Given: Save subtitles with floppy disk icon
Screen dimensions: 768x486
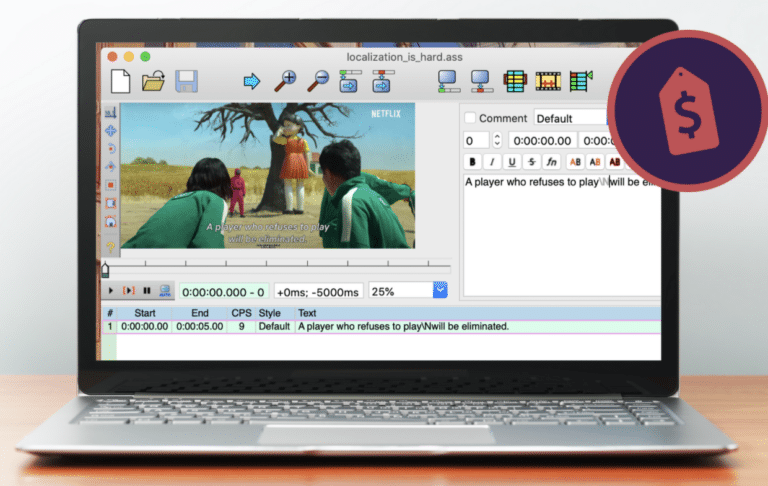Looking at the screenshot, I should (x=186, y=81).
